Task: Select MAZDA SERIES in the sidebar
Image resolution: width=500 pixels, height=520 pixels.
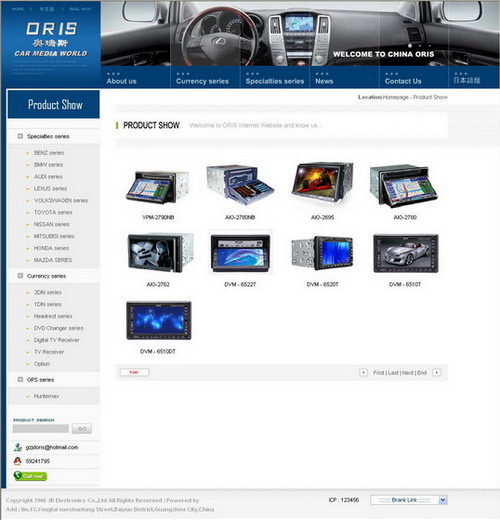Action: coord(53,260)
